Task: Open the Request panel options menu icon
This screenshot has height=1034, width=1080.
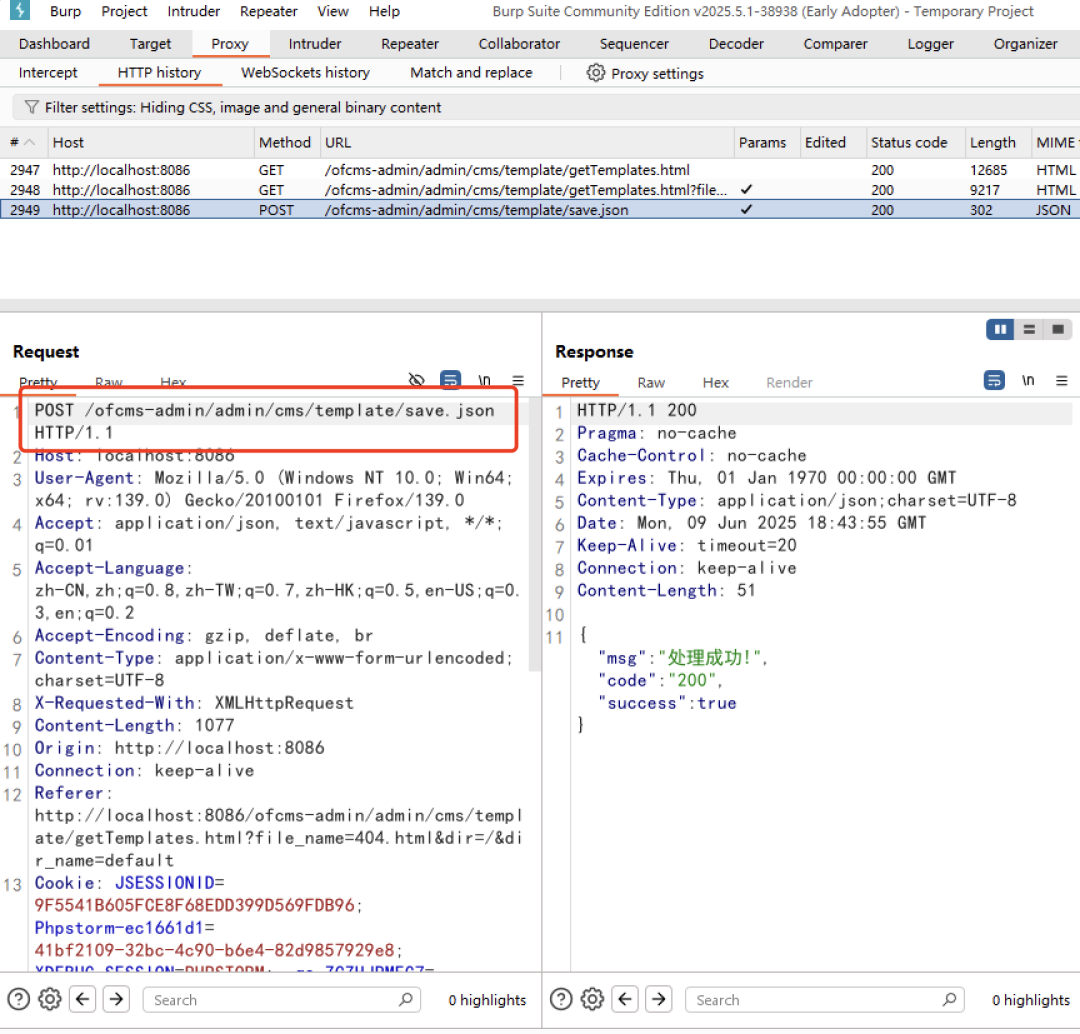Action: (x=518, y=380)
